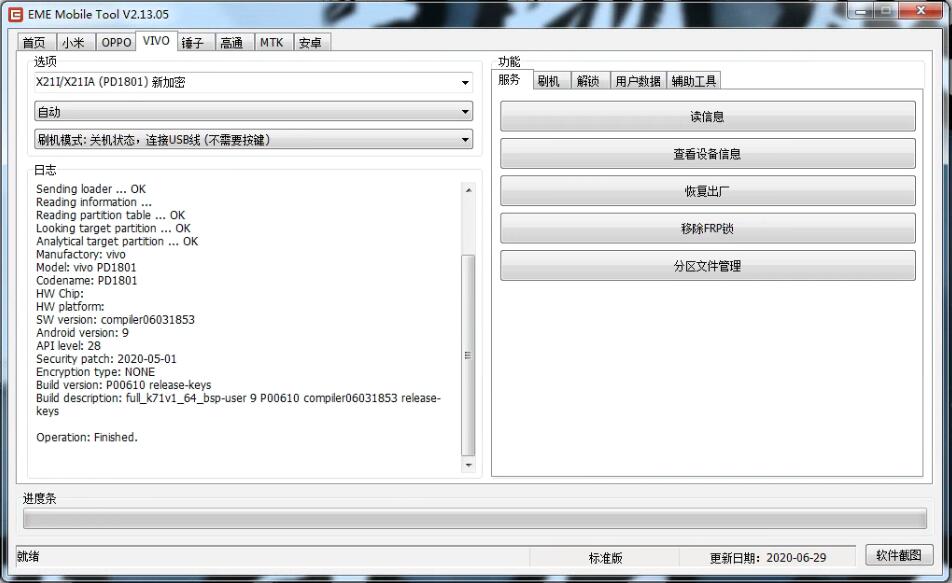Open 分区文件管理 button

click(x=707, y=266)
